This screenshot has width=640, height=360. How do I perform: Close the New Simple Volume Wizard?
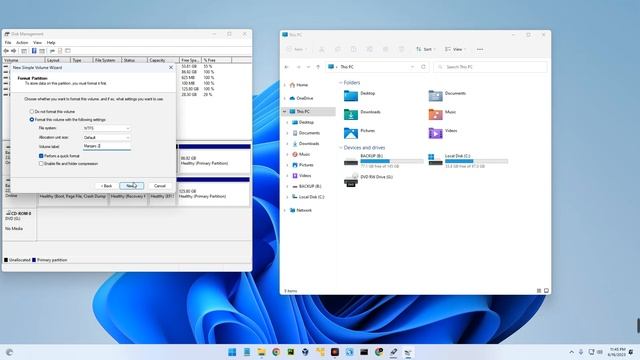171,67
